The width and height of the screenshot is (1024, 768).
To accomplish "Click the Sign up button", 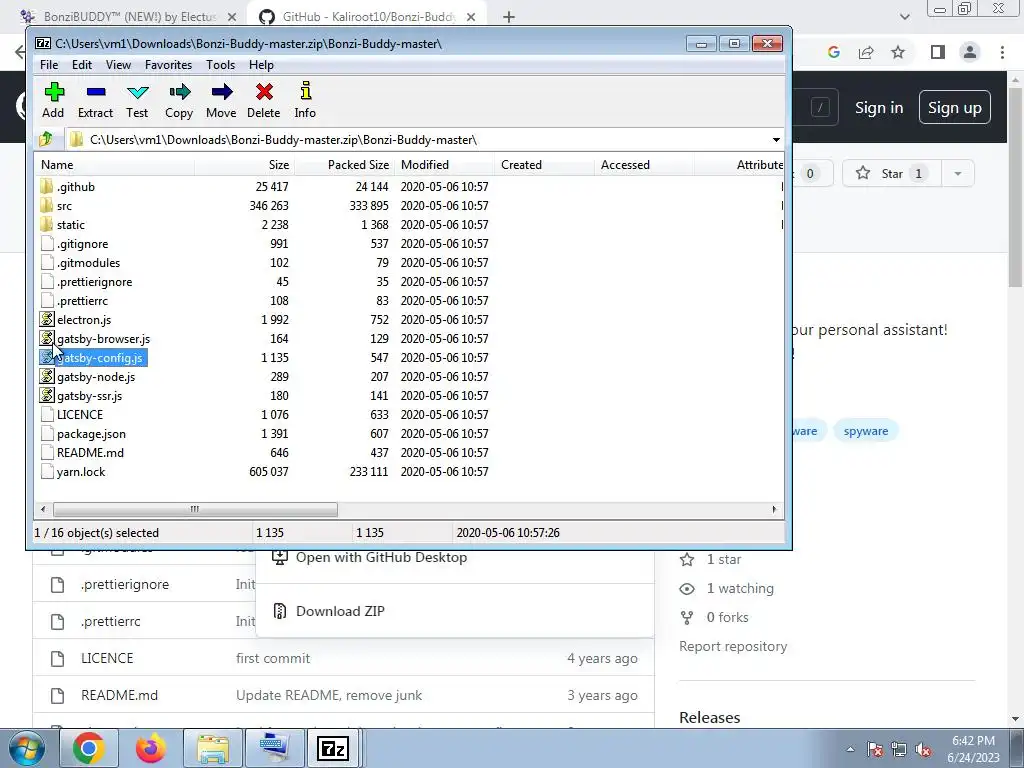I will click(955, 108).
